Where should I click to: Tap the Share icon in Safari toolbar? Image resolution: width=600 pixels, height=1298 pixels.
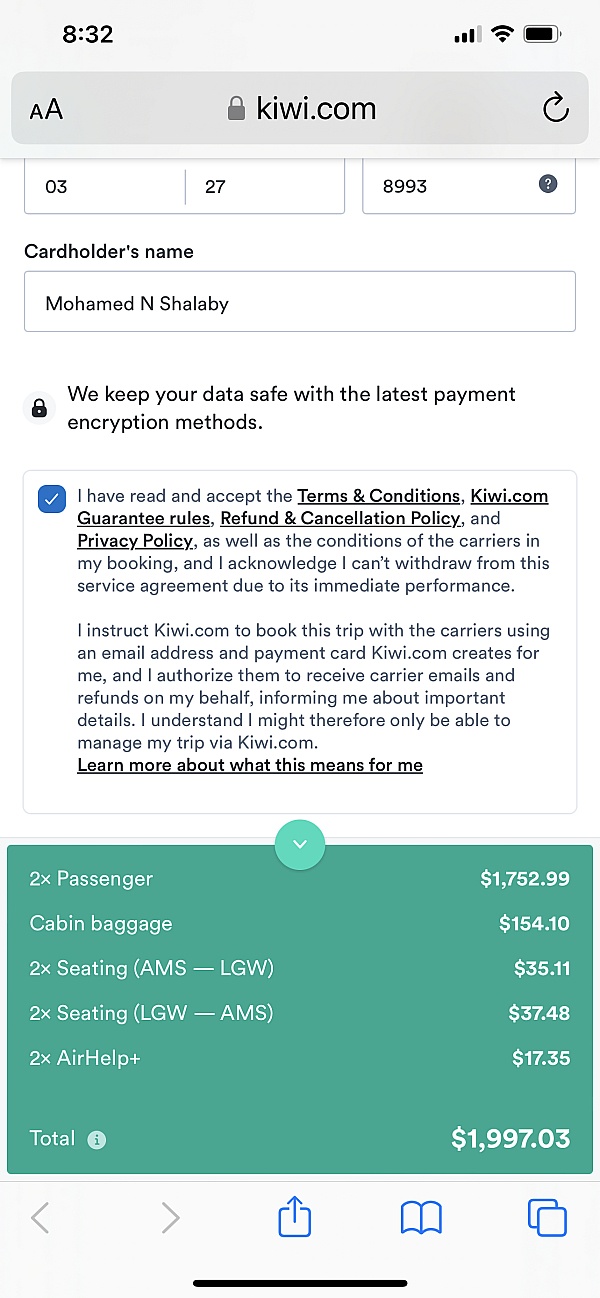coord(294,1217)
